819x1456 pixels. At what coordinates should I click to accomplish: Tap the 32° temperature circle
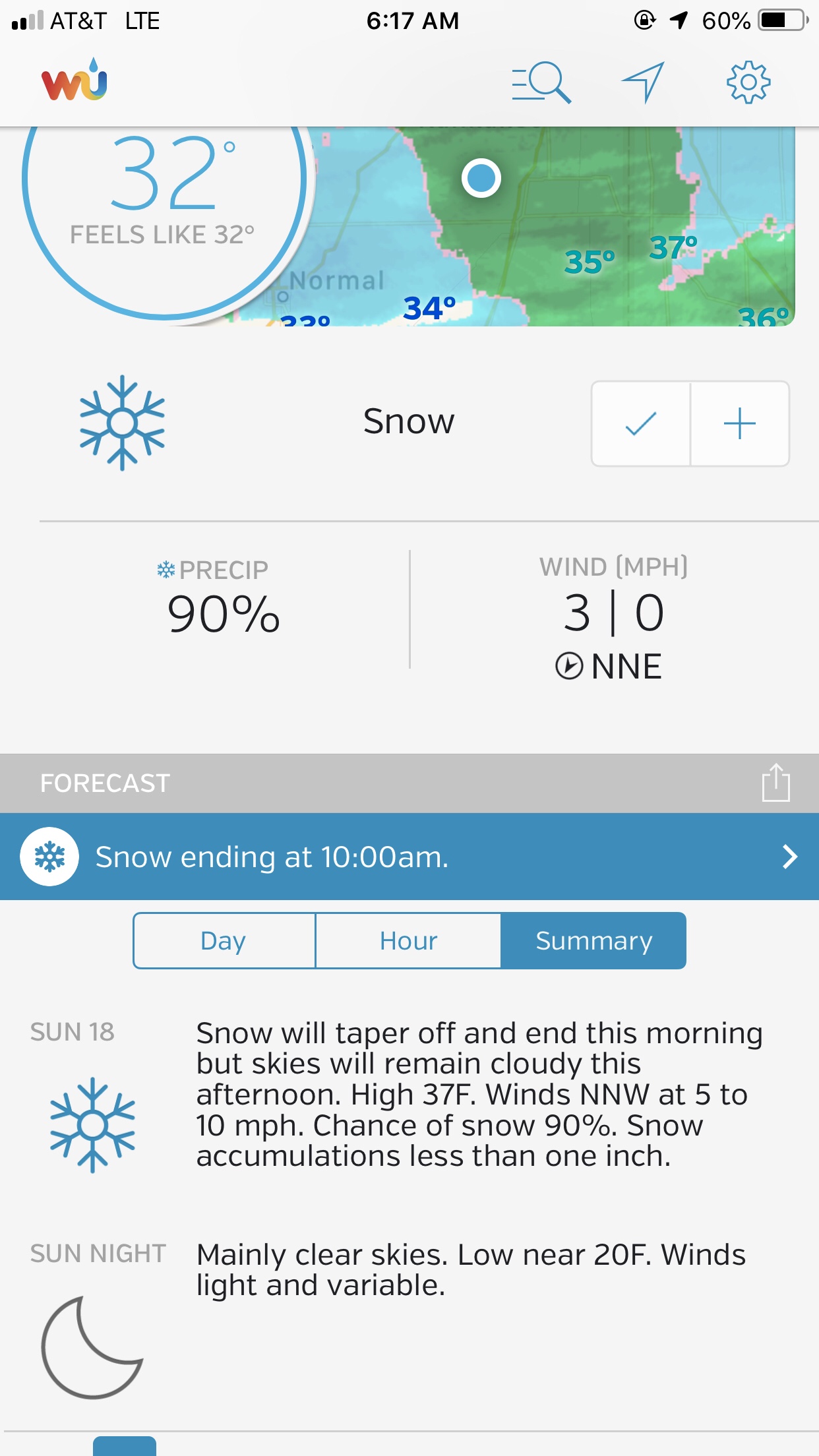pos(164,191)
